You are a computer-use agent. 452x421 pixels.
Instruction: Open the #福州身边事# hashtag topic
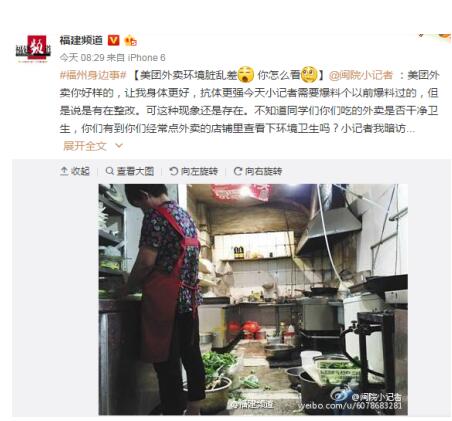[93, 75]
